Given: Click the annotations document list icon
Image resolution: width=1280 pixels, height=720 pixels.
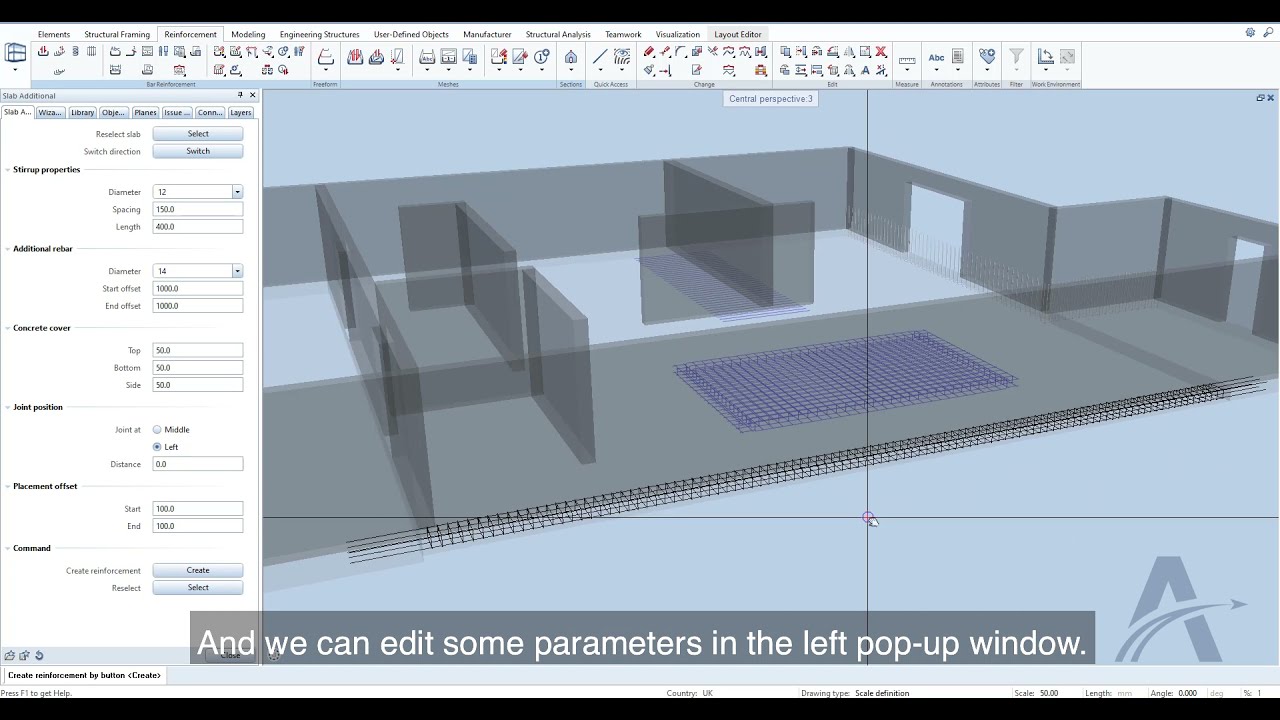Looking at the screenshot, I should point(958,57).
